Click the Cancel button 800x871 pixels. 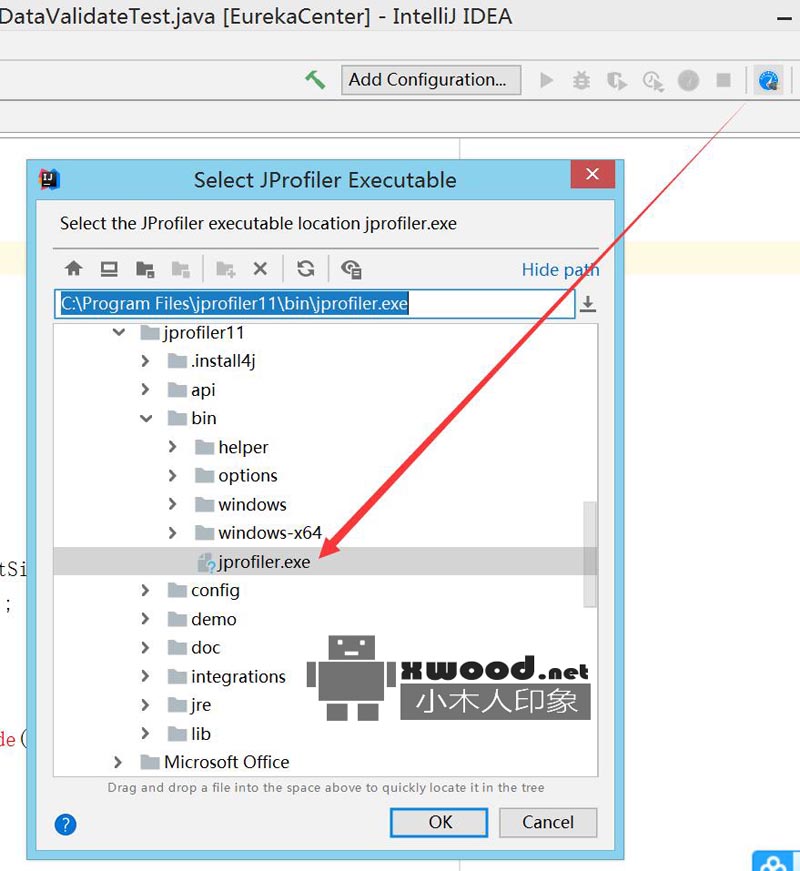(548, 822)
